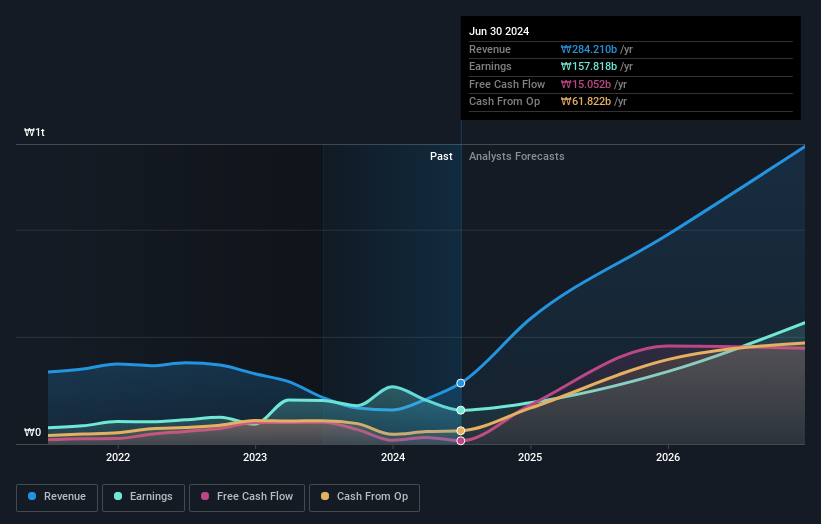This screenshot has width=821, height=524.
Task: Toggle the Revenue legend series
Action: tap(57, 497)
